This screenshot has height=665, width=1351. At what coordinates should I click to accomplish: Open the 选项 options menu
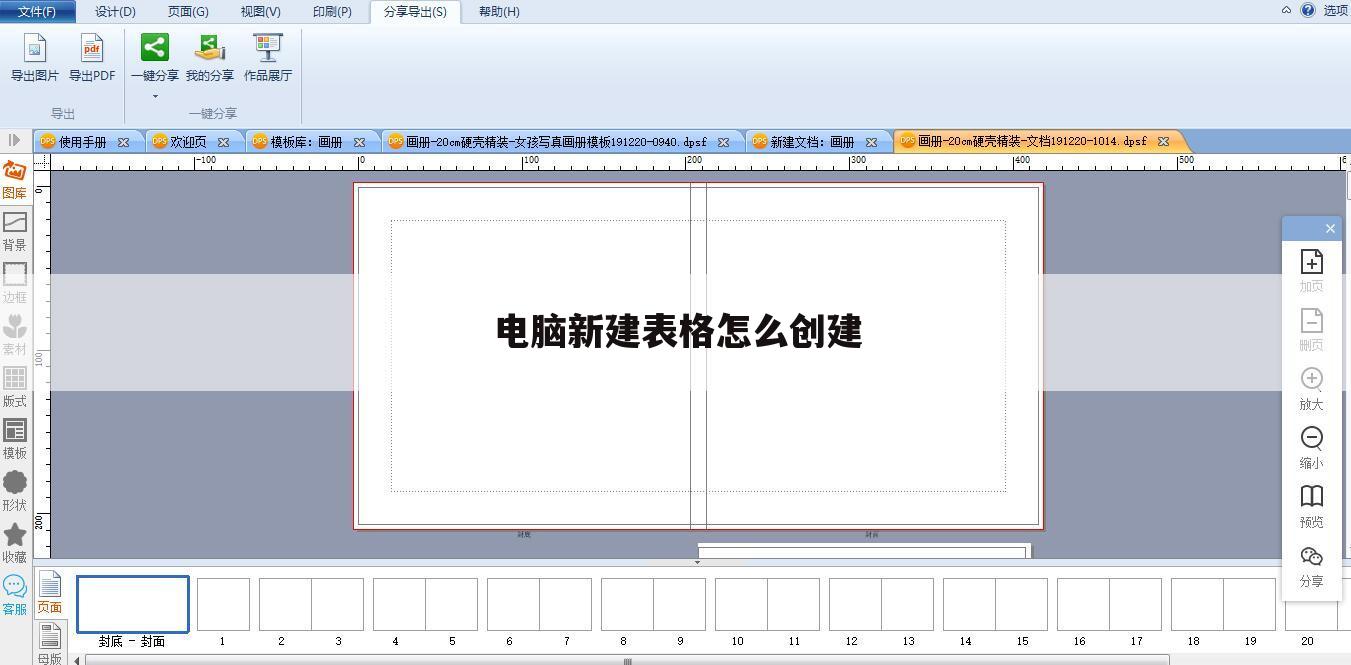1335,11
